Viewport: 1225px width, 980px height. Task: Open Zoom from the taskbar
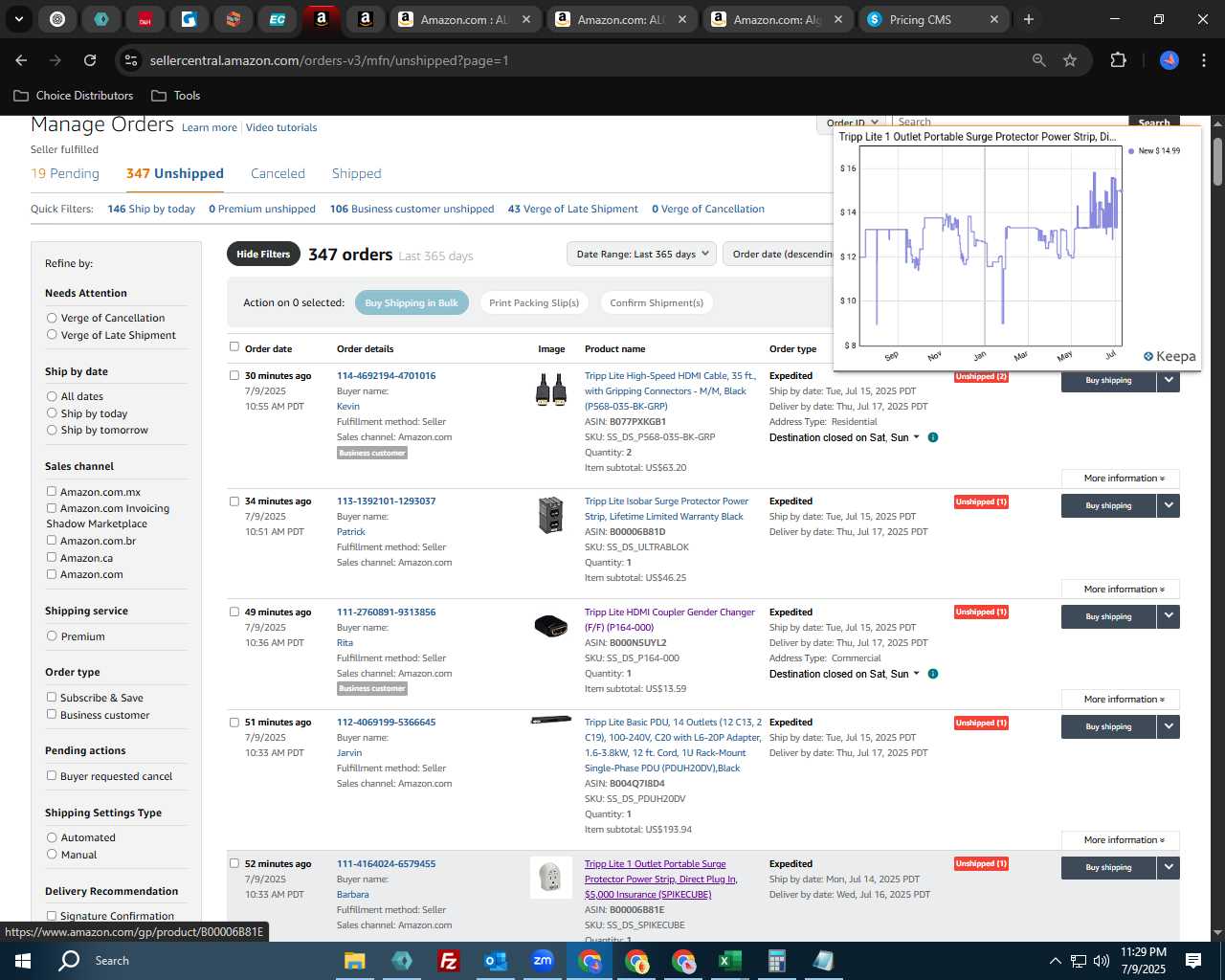[543, 961]
